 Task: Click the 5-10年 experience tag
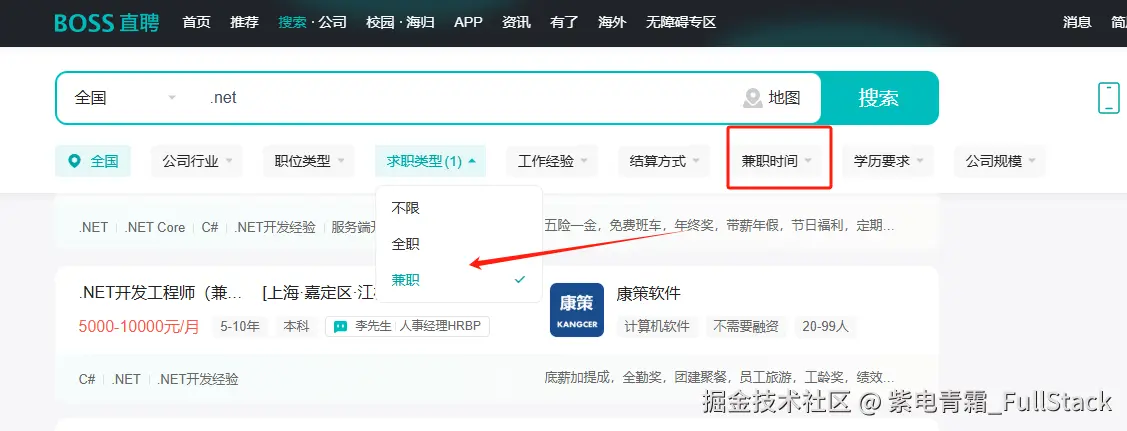pyautogui.click(x=240, y=326)
